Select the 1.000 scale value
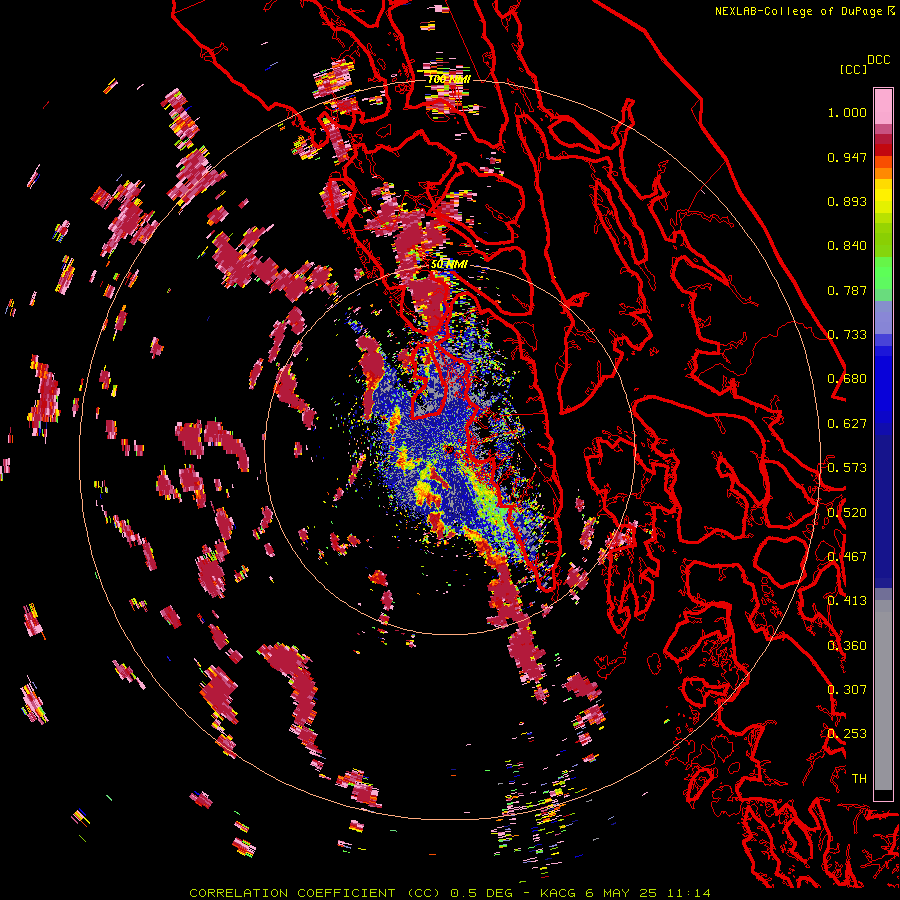The image size is (900, 900). click(847, 112)
